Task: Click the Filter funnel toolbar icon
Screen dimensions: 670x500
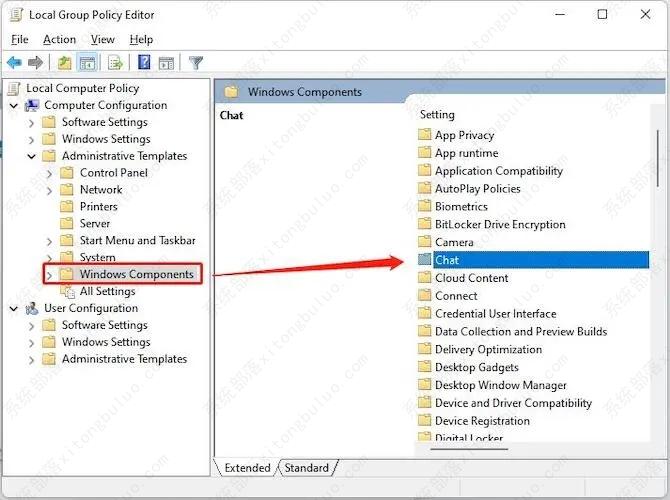Action: 196,63
